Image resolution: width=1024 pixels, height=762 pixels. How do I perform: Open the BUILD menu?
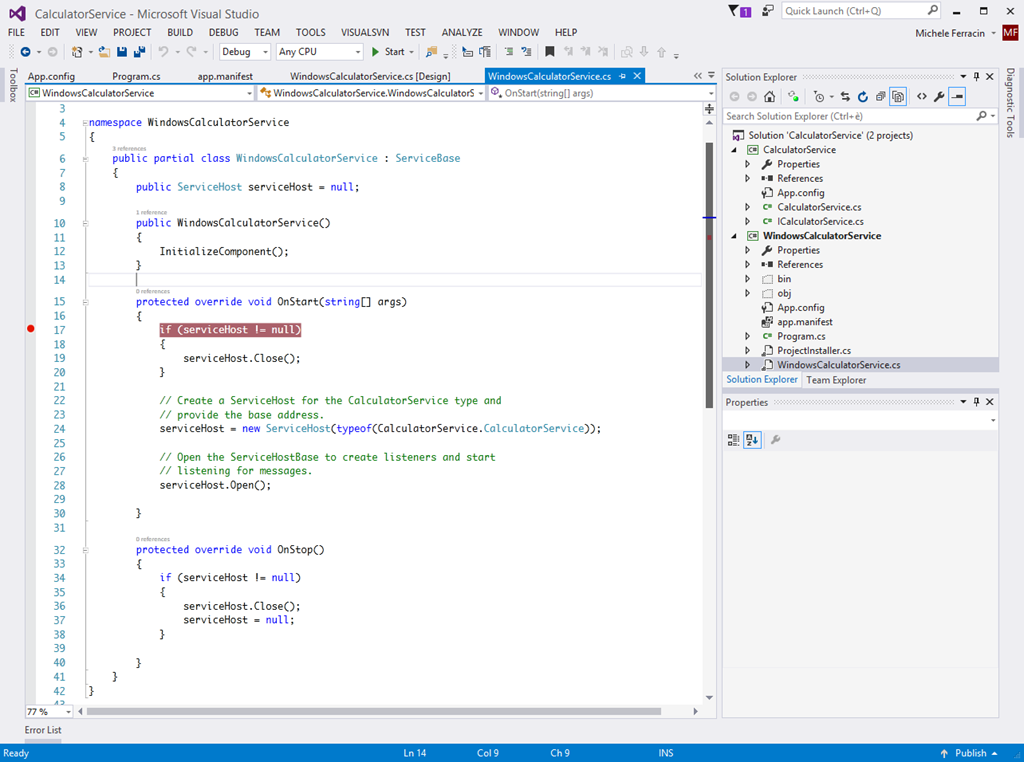click(180, 32)
